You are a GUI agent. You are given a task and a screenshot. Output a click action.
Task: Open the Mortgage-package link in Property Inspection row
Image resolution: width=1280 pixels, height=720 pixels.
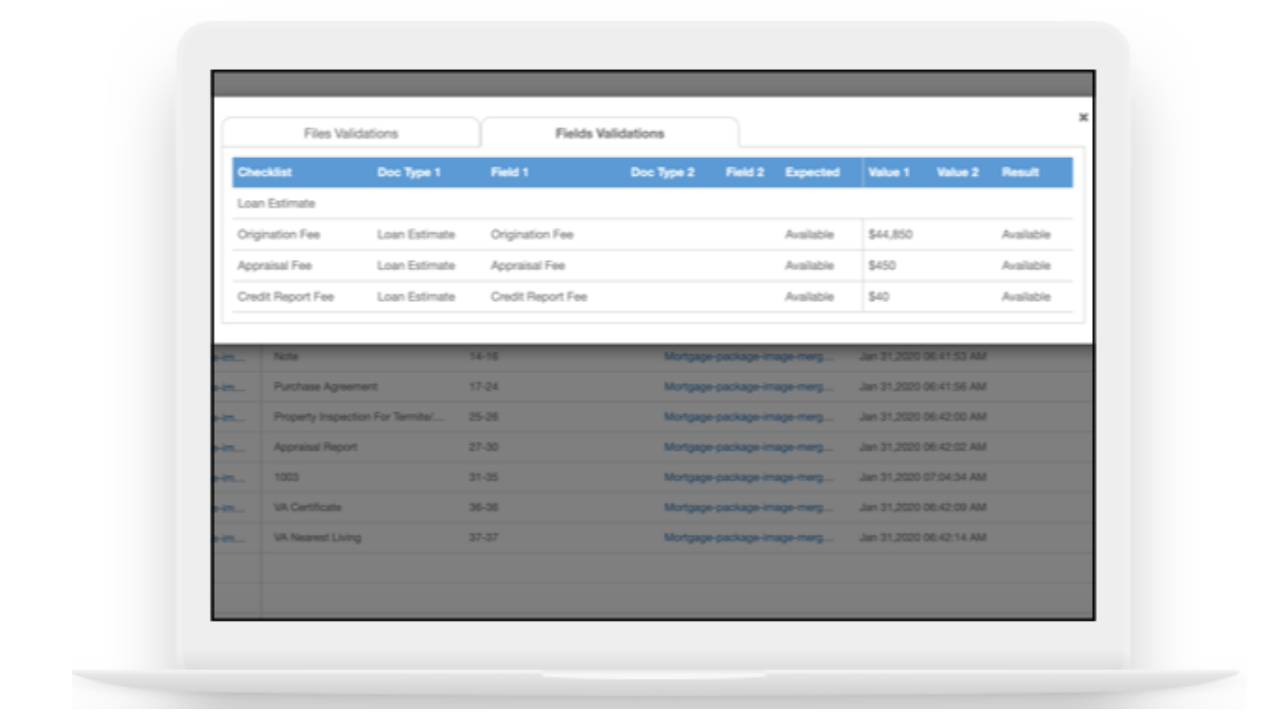(748, 417)
